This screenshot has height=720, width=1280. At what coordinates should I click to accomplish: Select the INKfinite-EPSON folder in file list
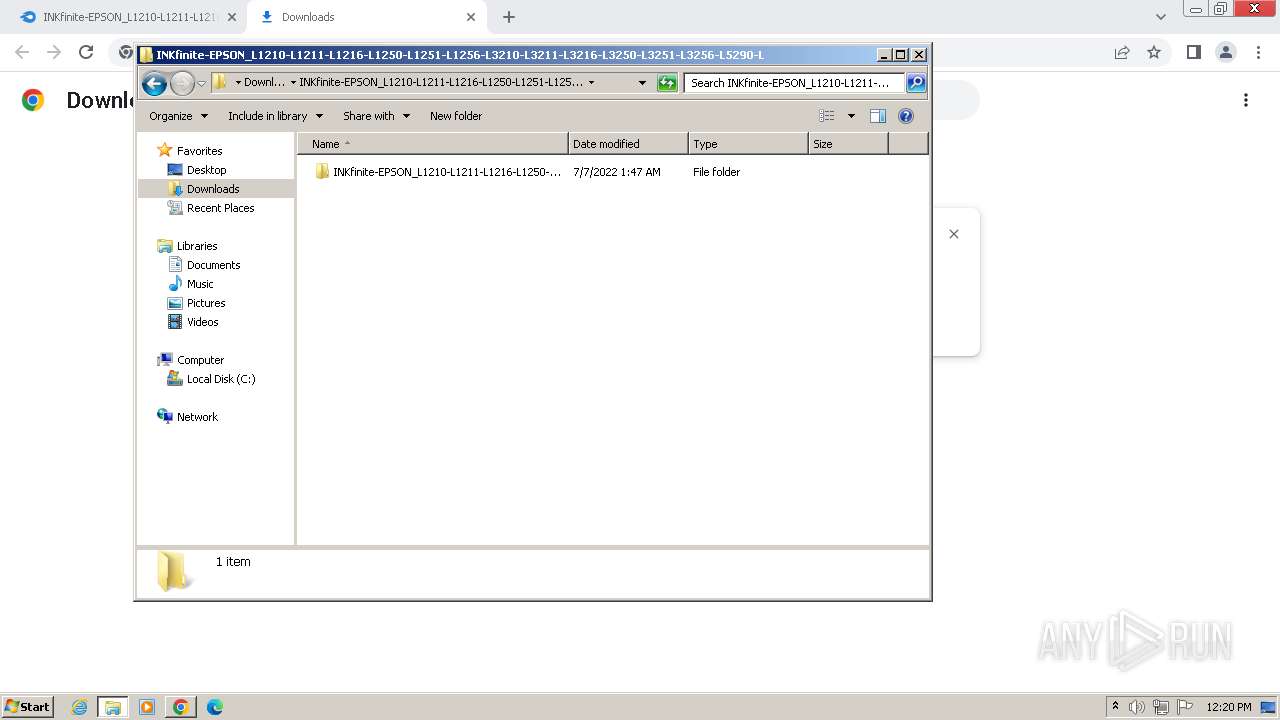[437, 172]
